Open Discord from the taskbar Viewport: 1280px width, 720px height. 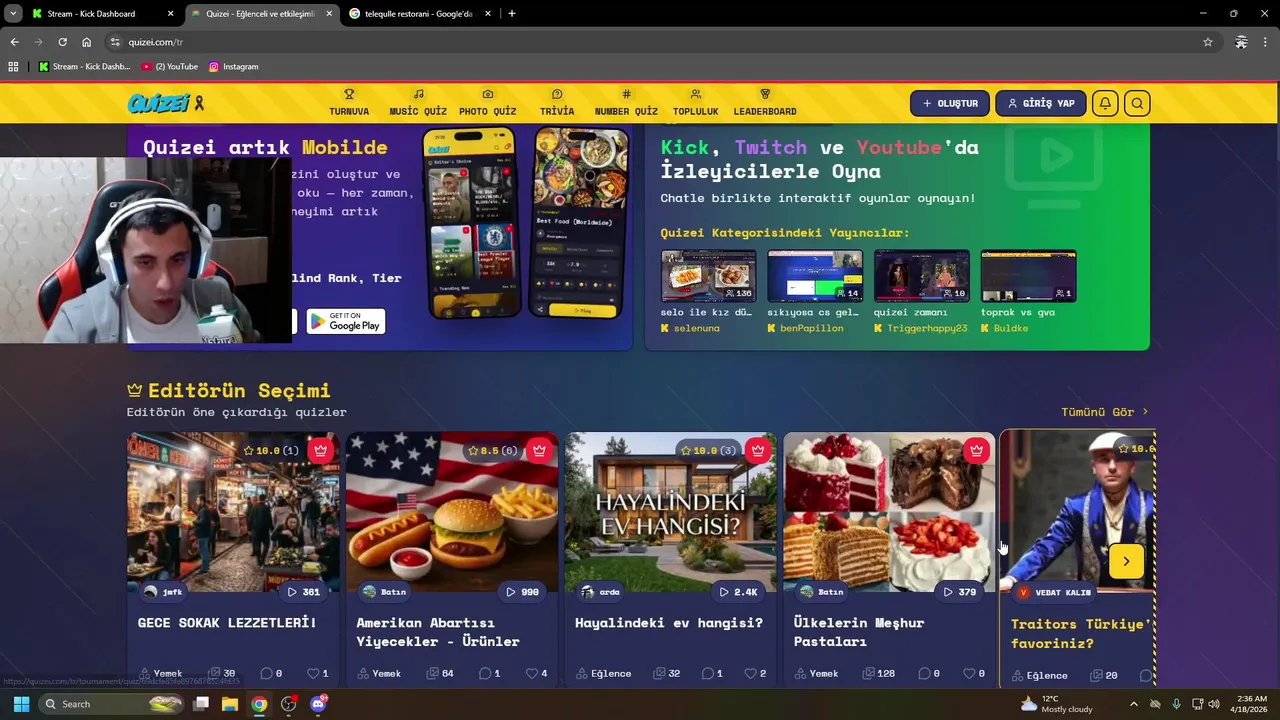[318, 704]
